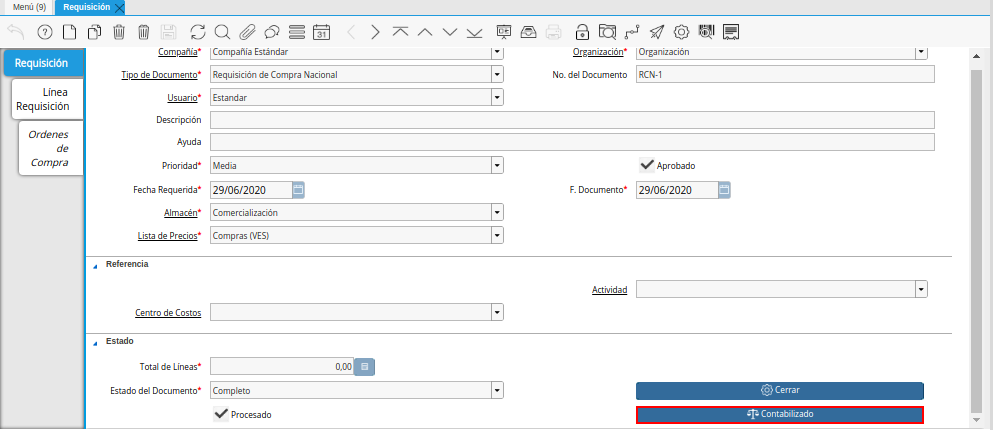
Task: Open attachments with the paperclip icon
Action: 247,32
